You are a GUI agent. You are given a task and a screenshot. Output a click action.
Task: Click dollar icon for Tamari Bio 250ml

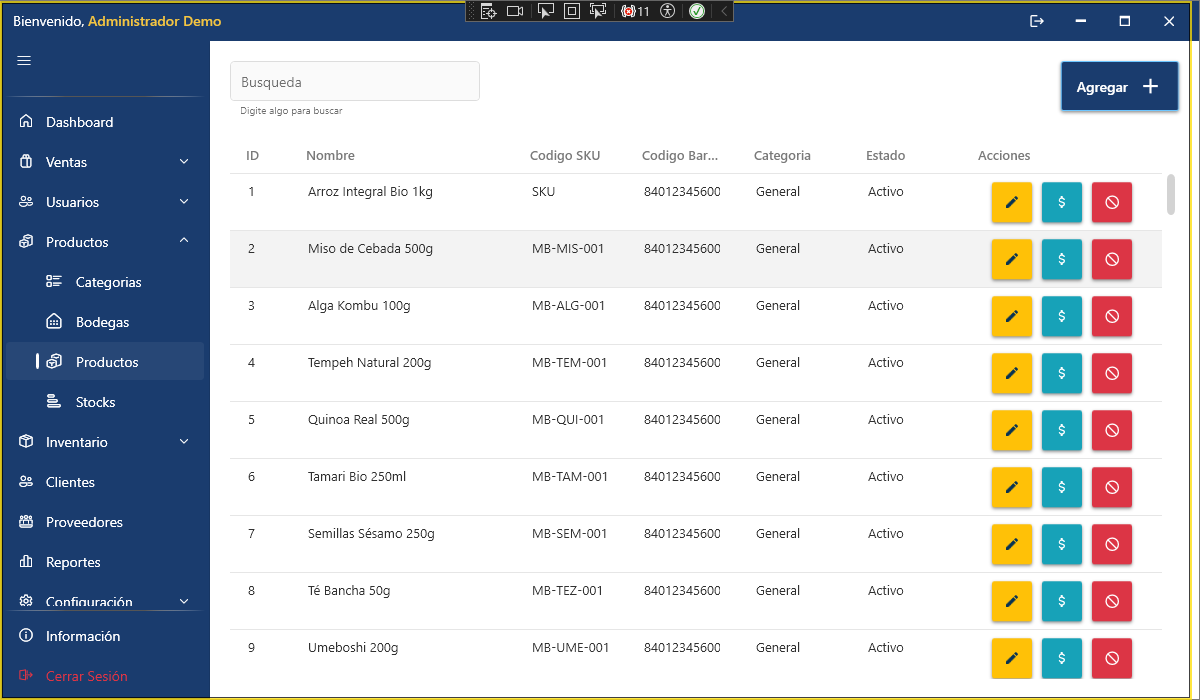(1061, 487)
